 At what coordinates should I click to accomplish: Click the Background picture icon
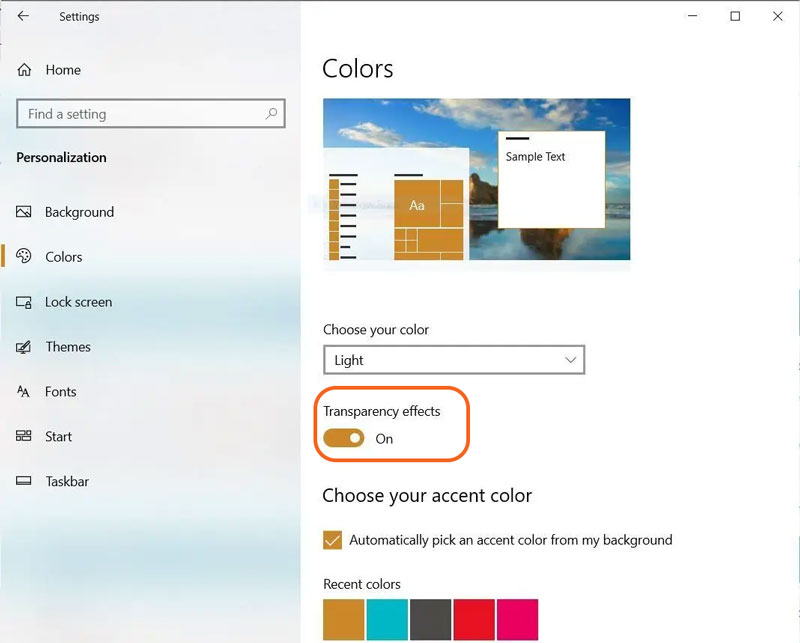click(23, 211)
